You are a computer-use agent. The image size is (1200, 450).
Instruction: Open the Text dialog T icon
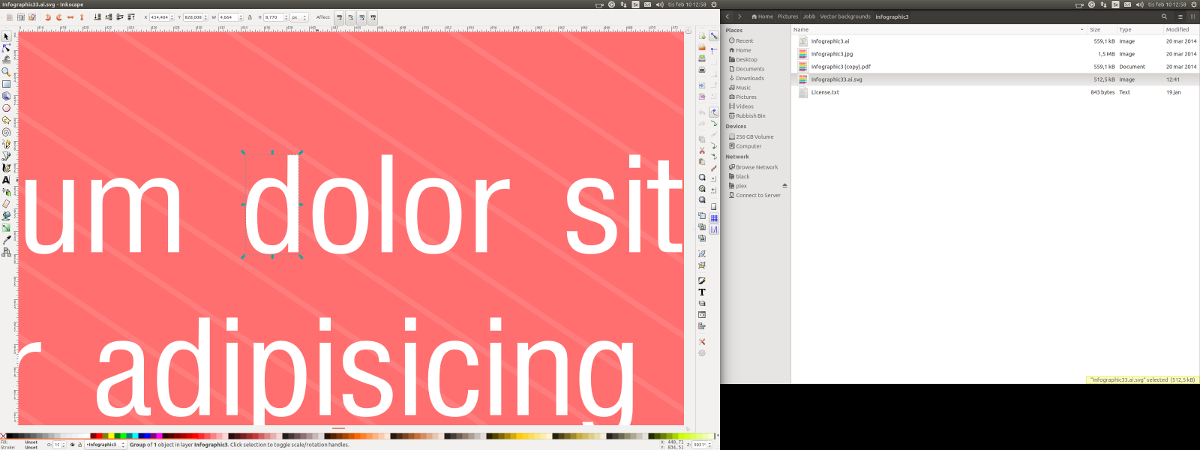tap(702, 291)
